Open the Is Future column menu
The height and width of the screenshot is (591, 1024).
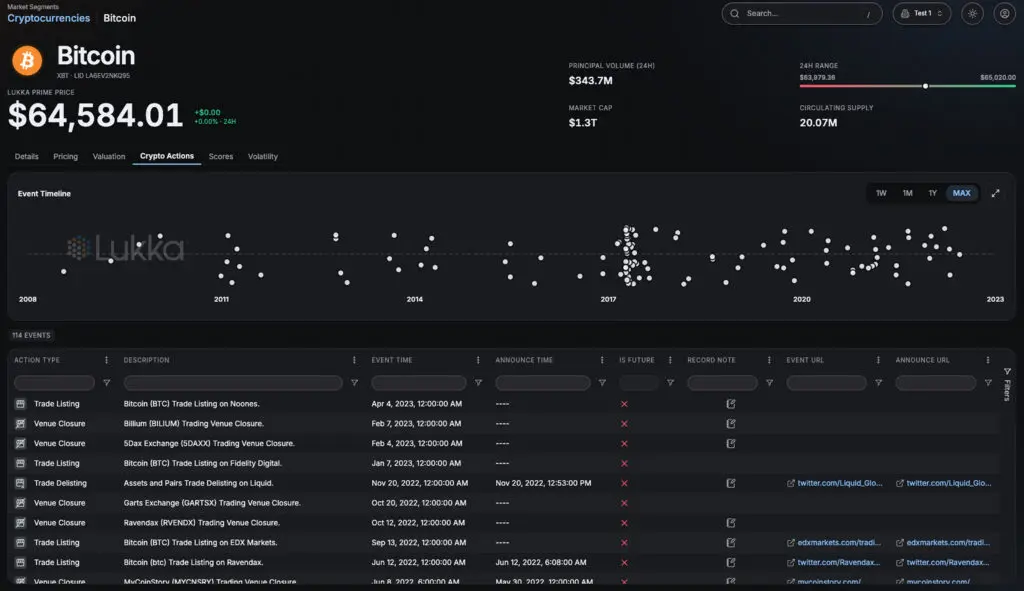point(670,360)
